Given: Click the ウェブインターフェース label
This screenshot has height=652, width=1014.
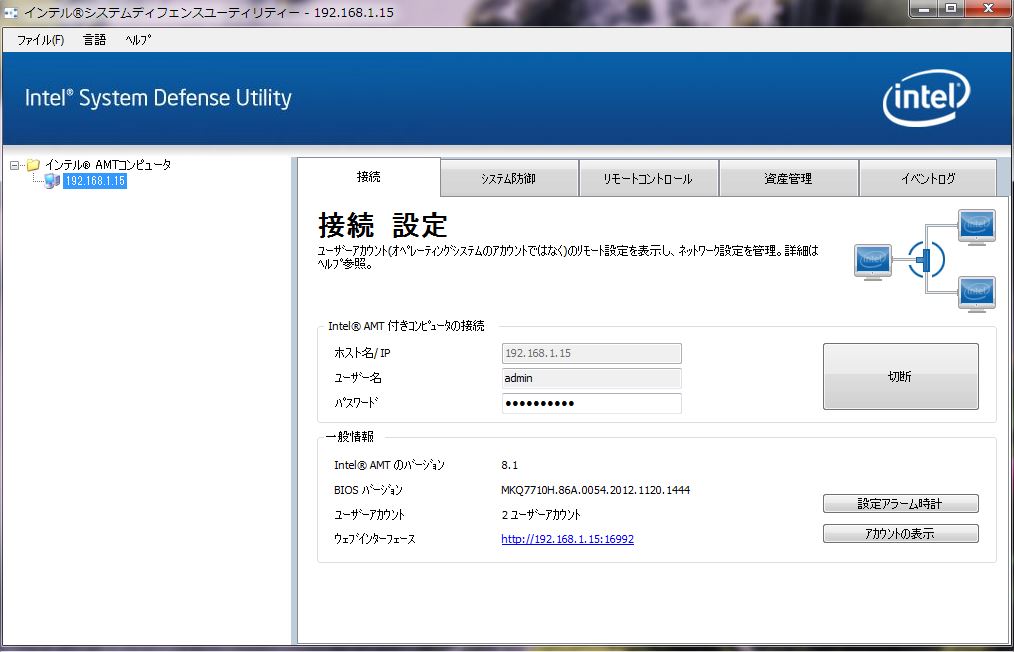Looking at the screenshot, I should 374,539.
